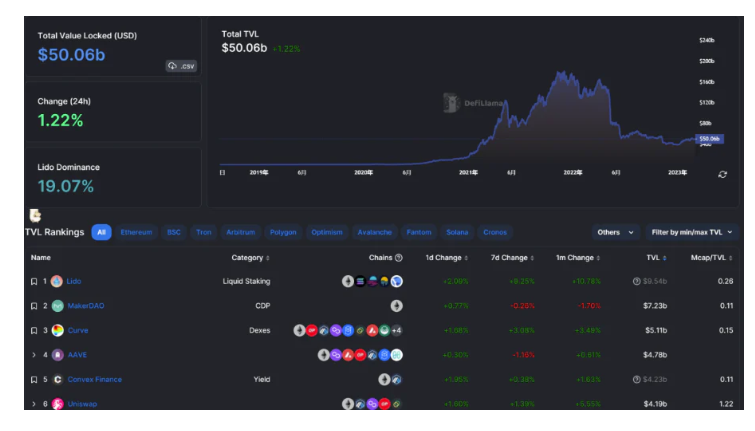Viewport: 755px width, 431px height.
Task: Open the Uniswap protocol link
Action: 82,404
